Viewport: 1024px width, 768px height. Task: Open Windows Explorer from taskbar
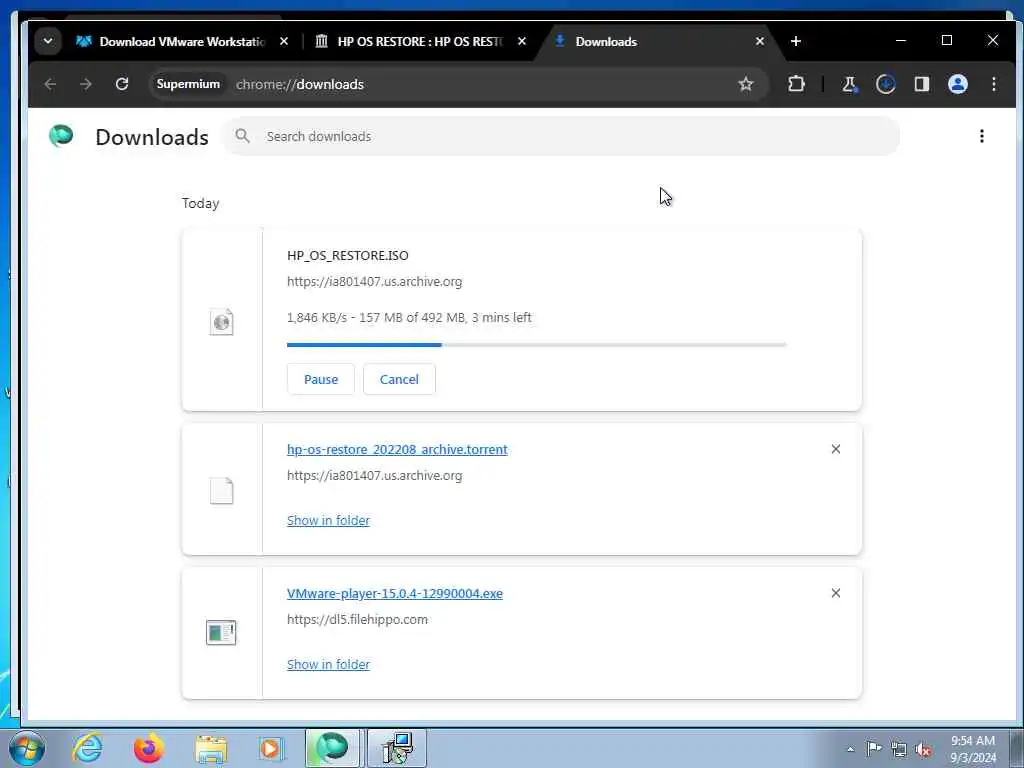click(211, 748)
